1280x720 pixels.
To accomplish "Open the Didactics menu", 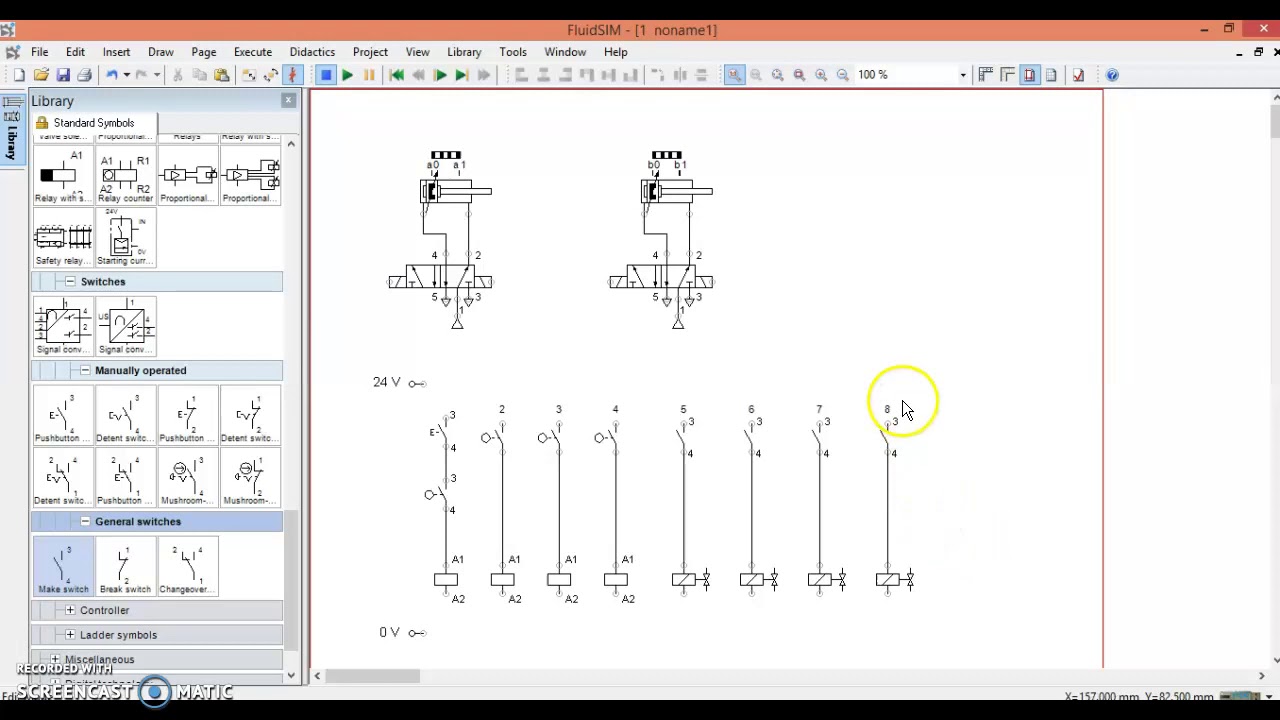I will coord(312,52).
